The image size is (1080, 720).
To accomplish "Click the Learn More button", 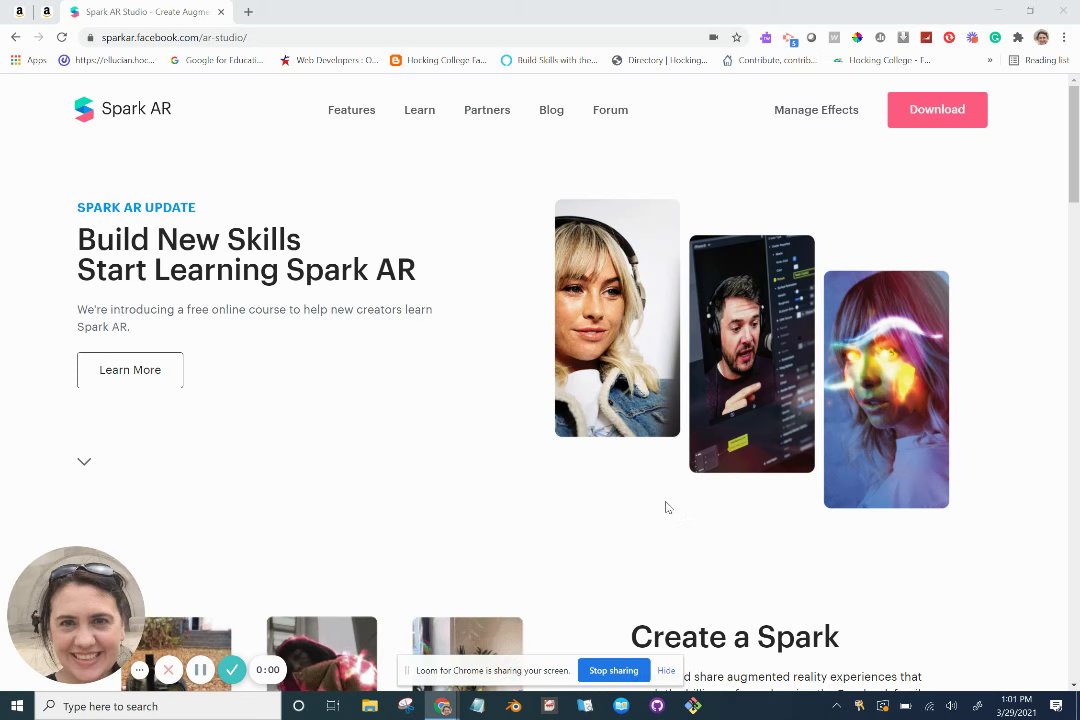I will point(130,370).
